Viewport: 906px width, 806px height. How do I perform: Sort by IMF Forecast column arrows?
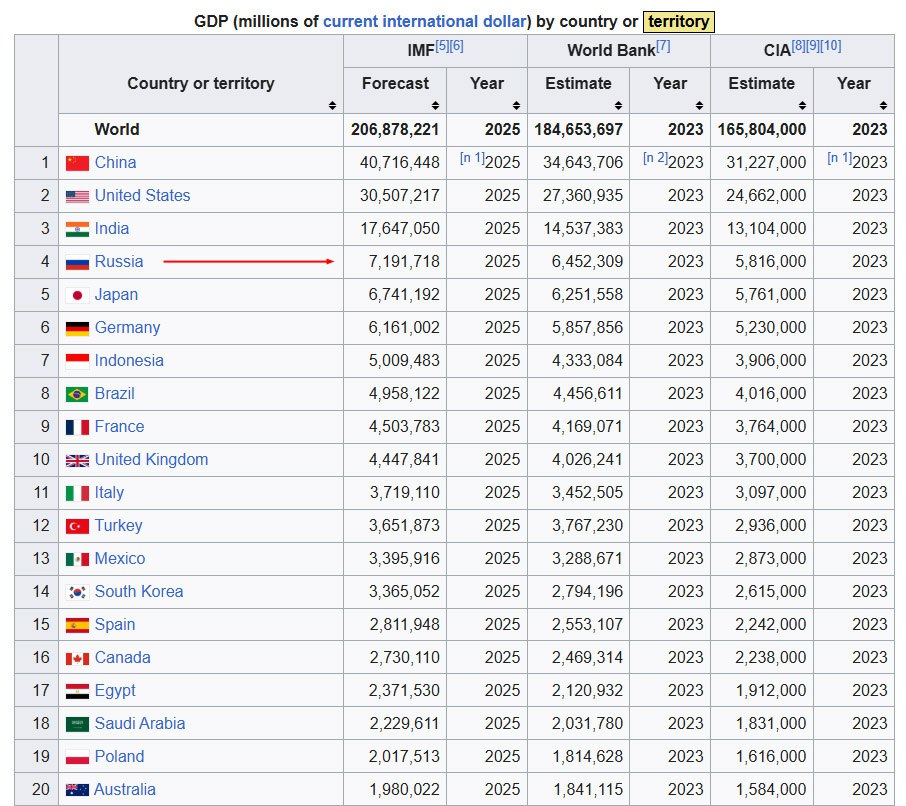click(x=436, y=105)
